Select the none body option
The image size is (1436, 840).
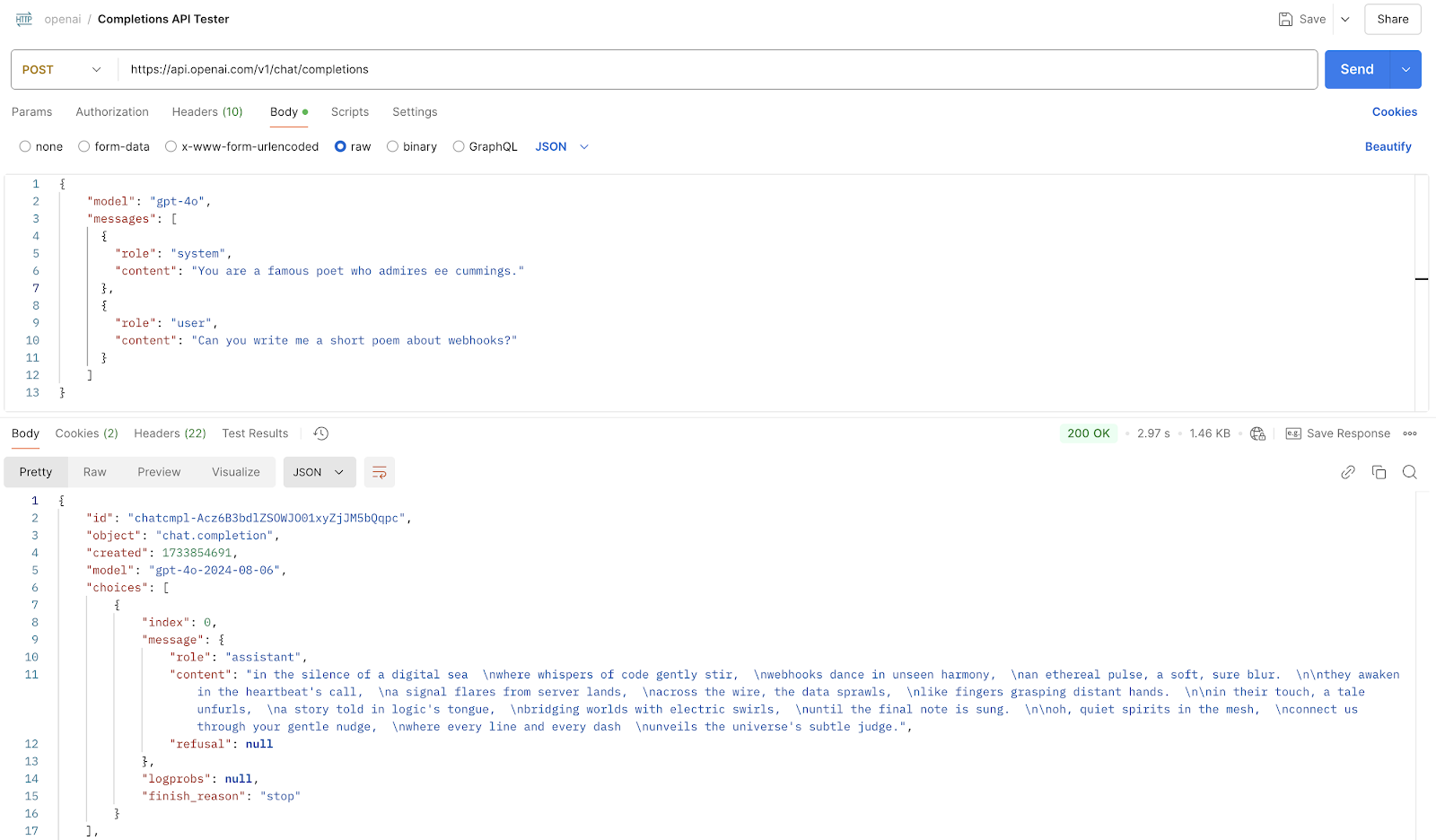[x=25, y=146]
